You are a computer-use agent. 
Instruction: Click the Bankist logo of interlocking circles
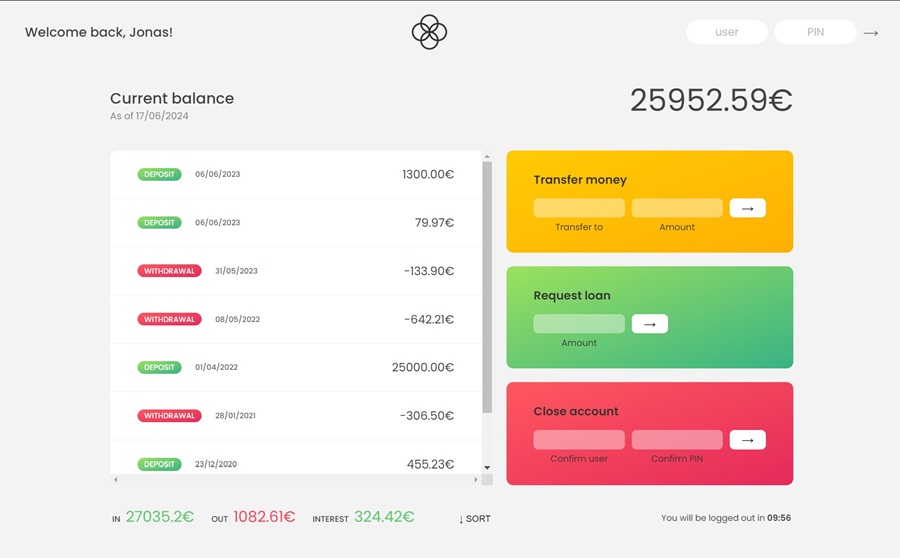(x=429, y=32)
